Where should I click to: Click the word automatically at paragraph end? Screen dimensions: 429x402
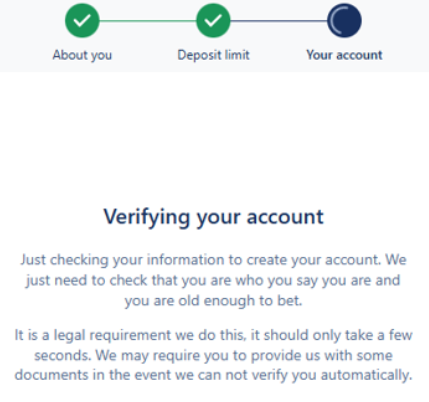[367, 376]
